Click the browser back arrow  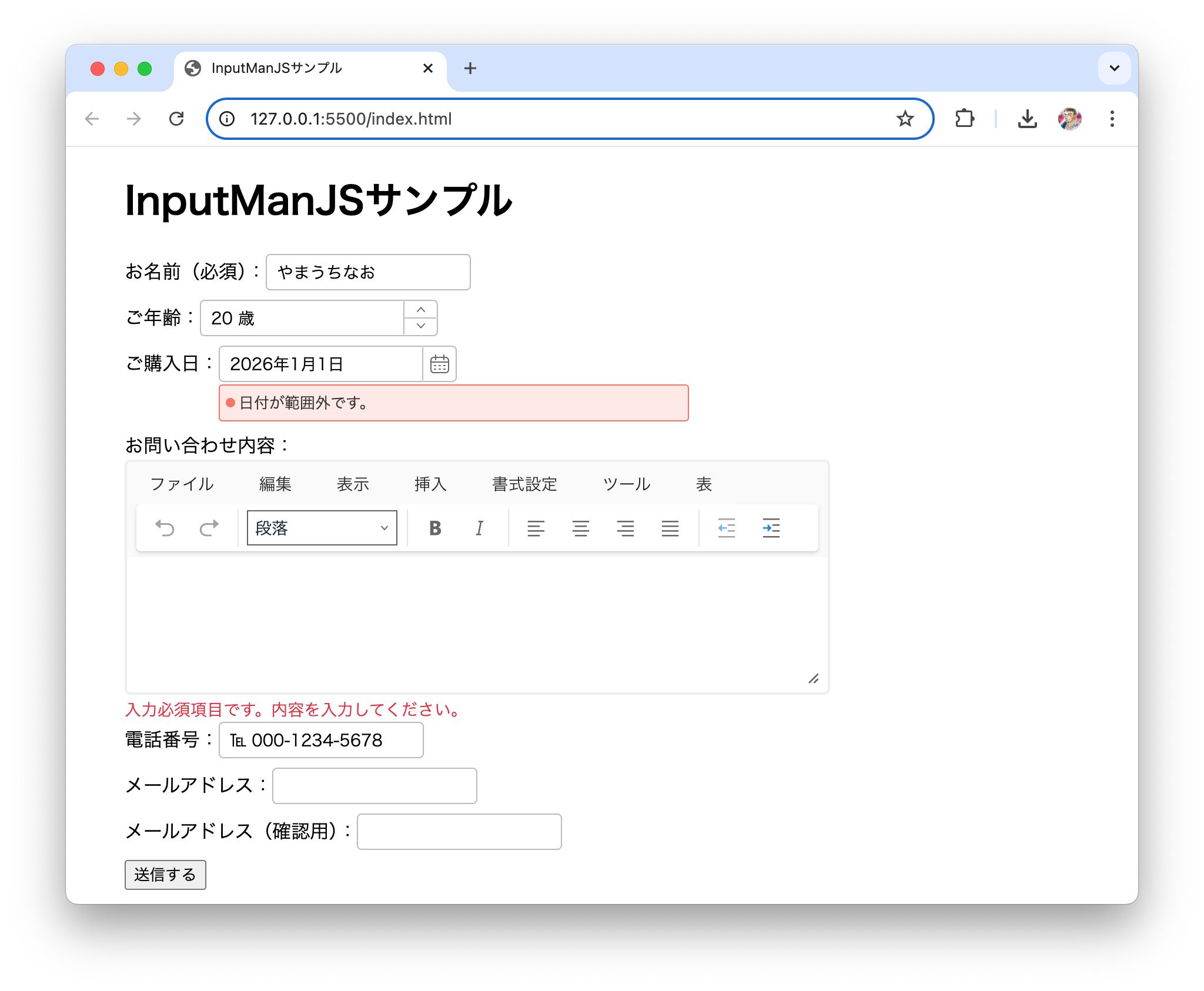(92, 119)
